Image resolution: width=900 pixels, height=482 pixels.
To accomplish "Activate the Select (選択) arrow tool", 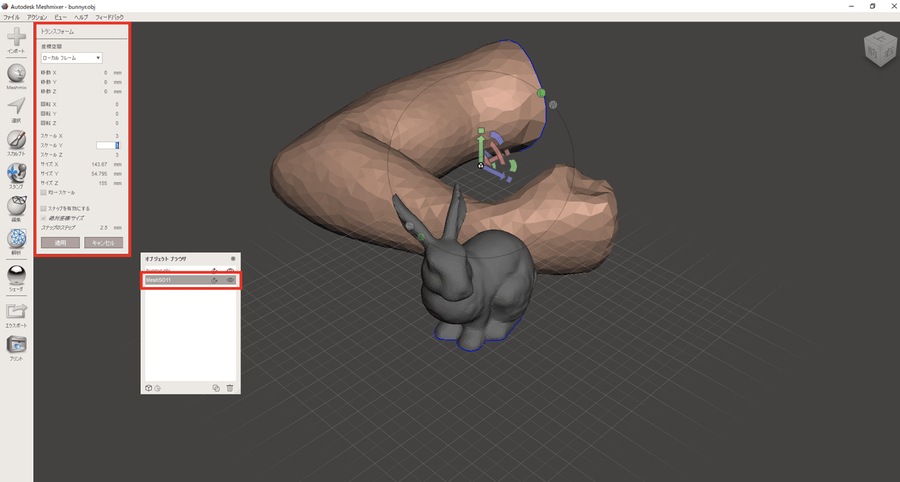I will [x=16, y=106].
